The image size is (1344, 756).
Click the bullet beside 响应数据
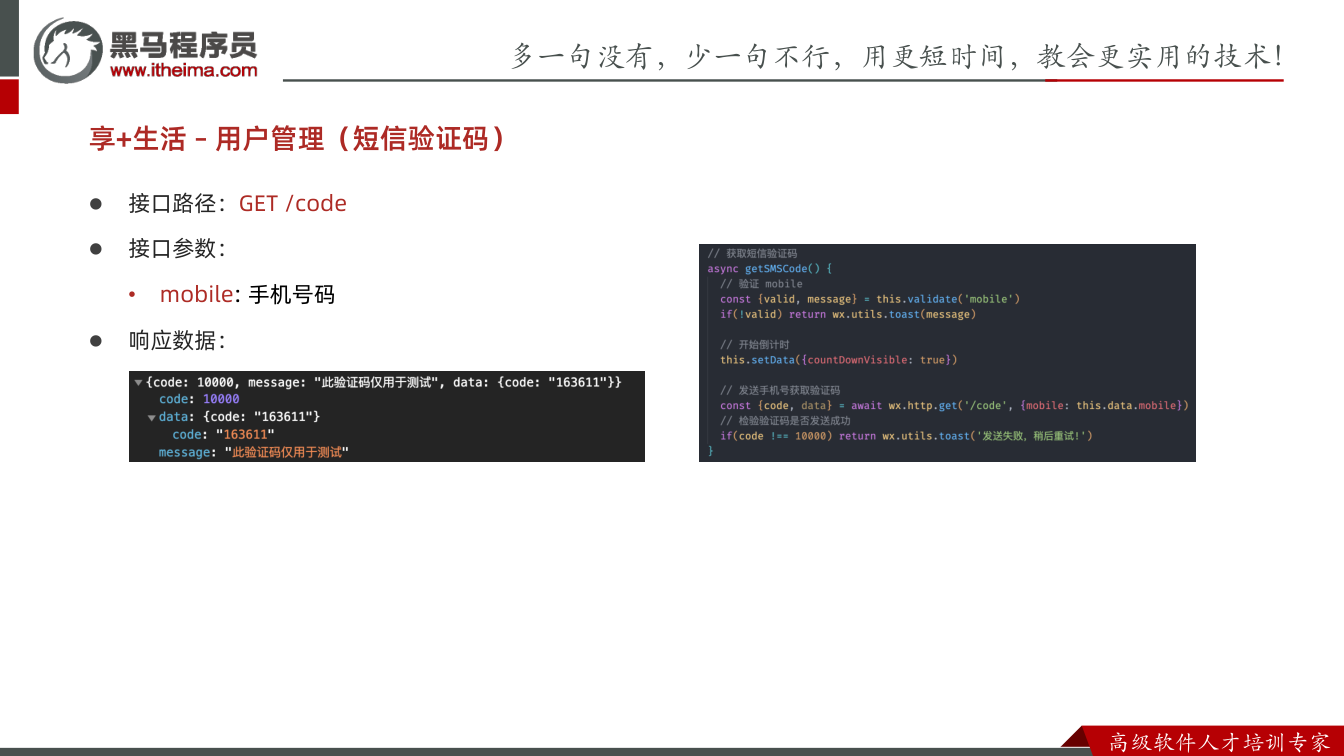(x=97, y=341)
